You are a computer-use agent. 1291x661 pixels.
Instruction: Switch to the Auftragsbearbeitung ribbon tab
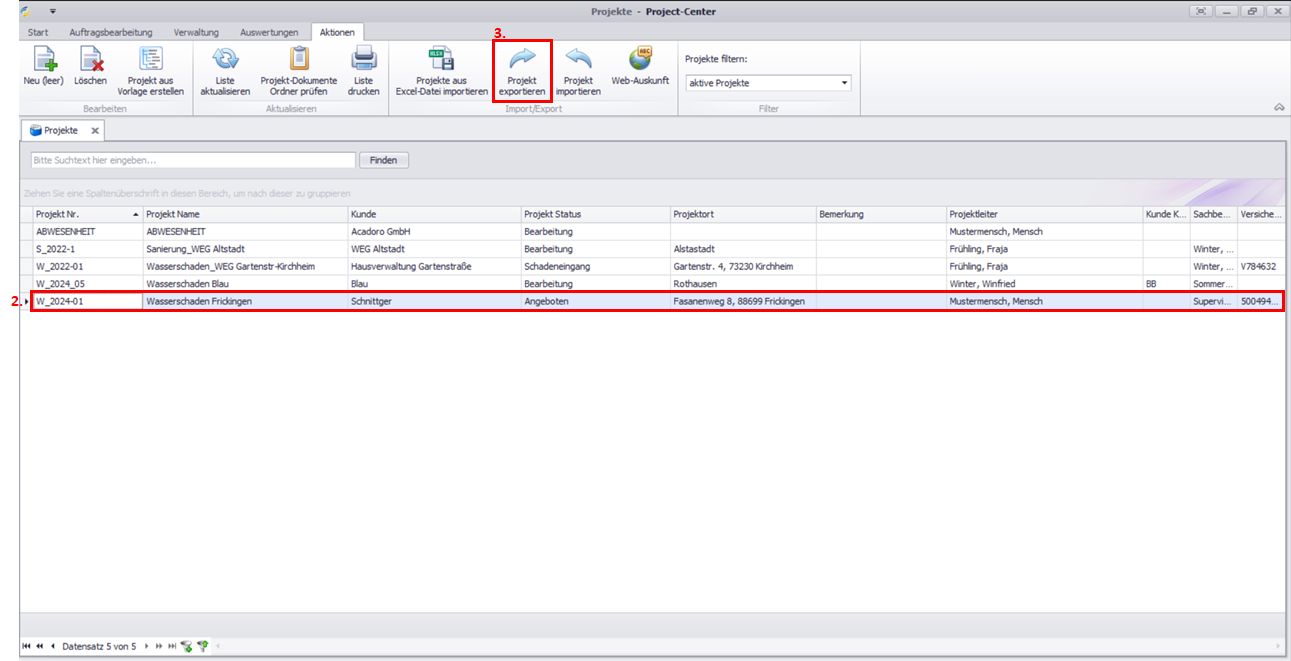(x=111, y=32)
